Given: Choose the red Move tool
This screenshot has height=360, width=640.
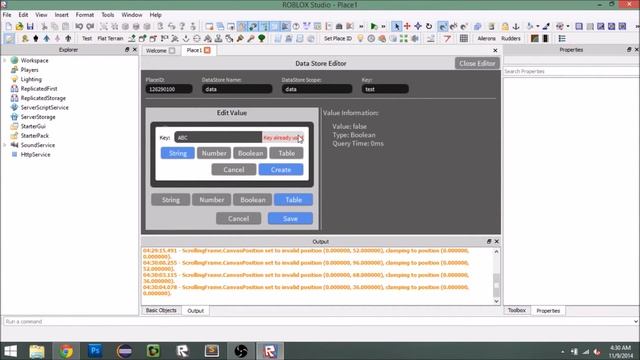Looking at the screenshot, I should (407, 27).
